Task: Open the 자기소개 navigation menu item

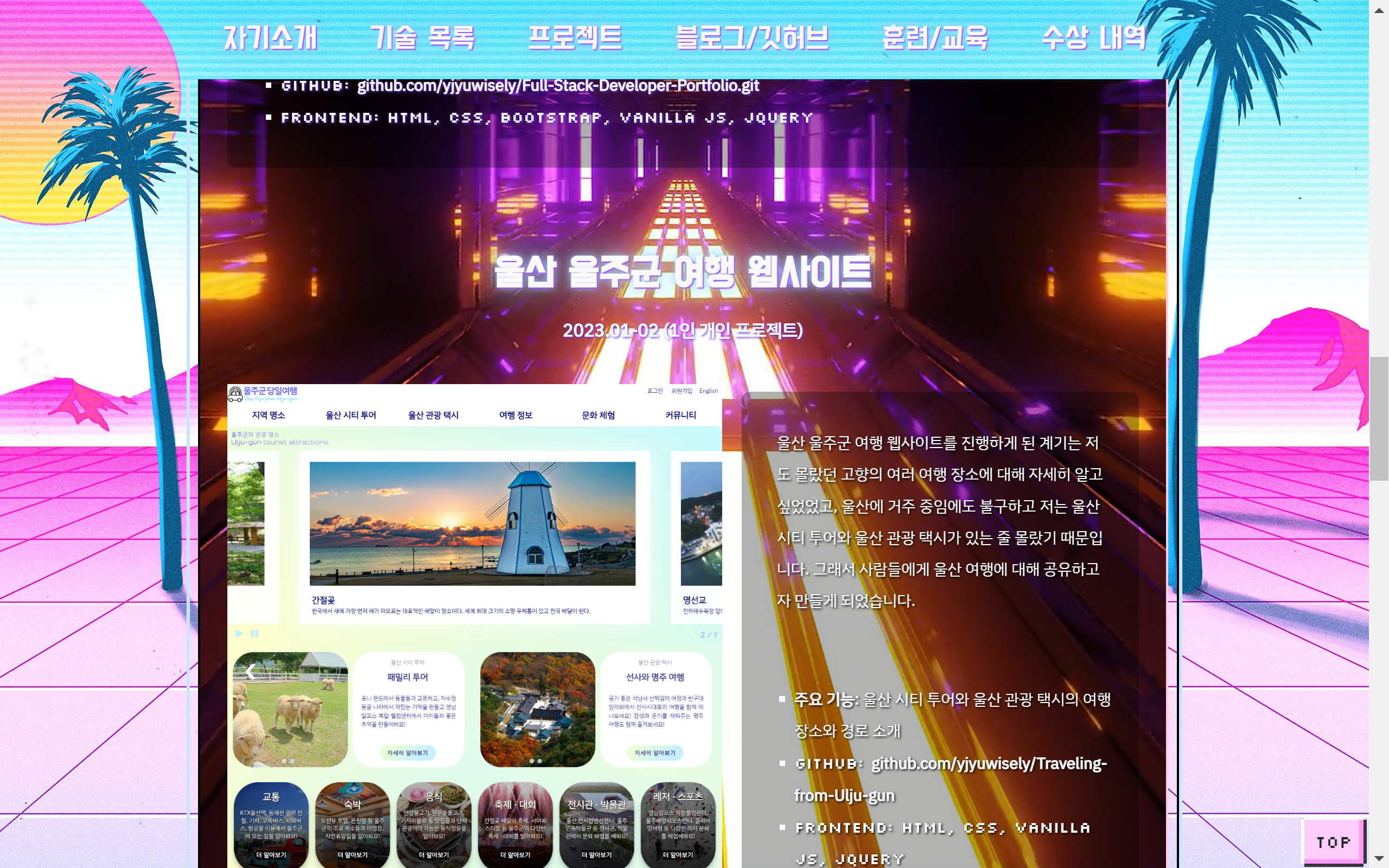Action: (x=270, y=38)
